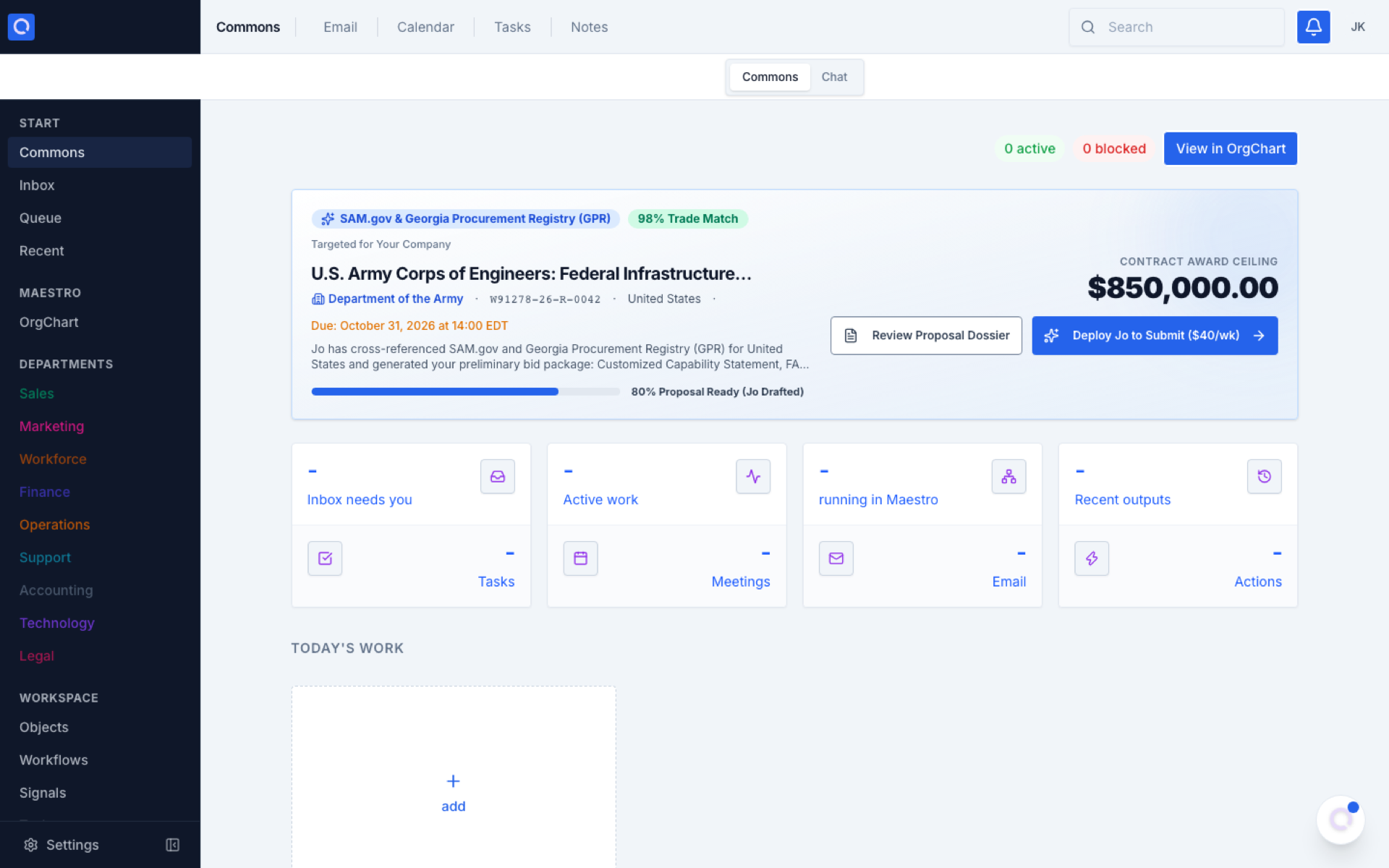Image resolution: width=1389 pixels, height=868 pixels.
Task: Click the 0 blocked status pill
Action: click(x=1114, y=148)
